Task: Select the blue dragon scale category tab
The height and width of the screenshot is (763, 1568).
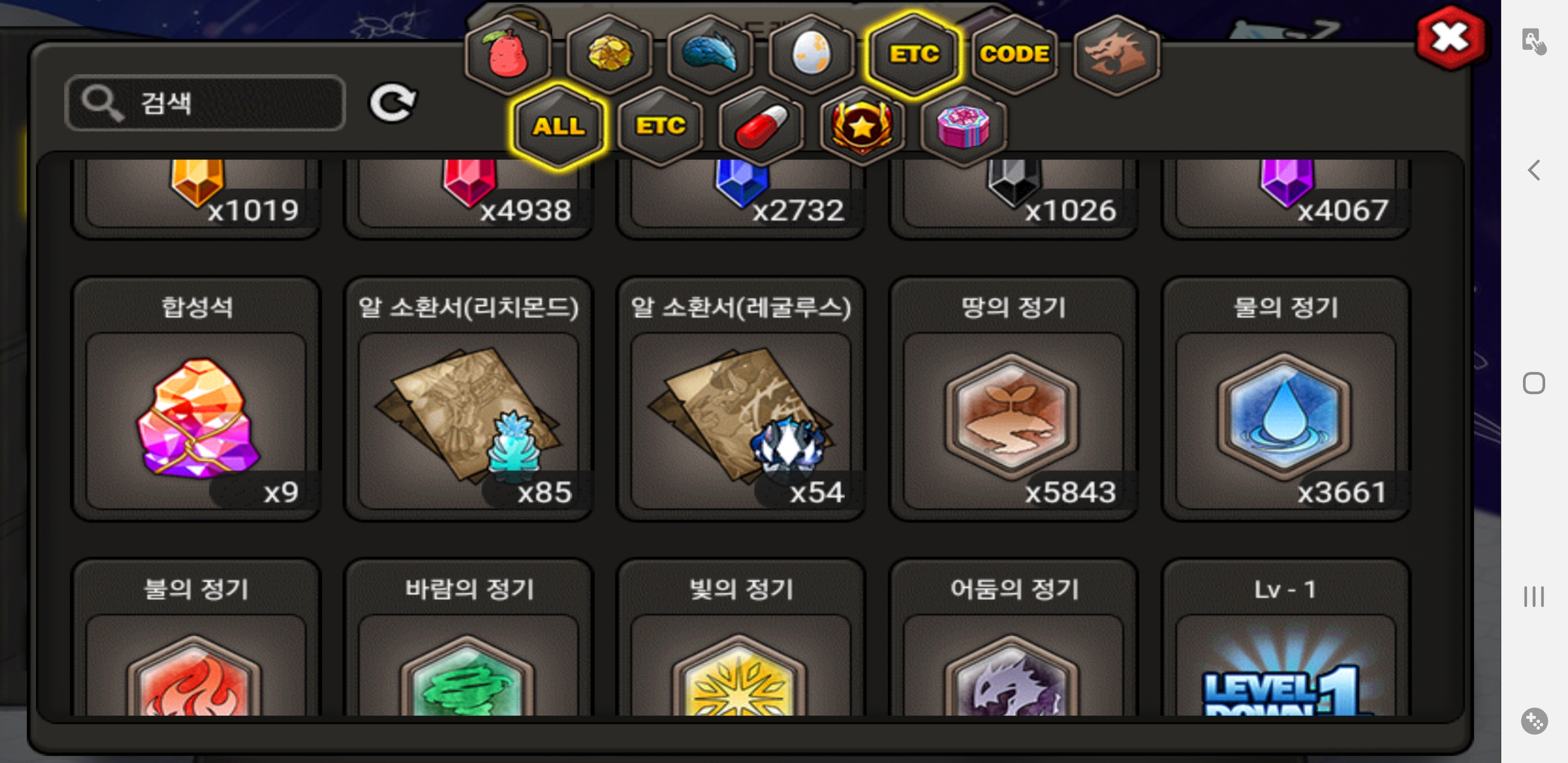Action: (710, 55)
